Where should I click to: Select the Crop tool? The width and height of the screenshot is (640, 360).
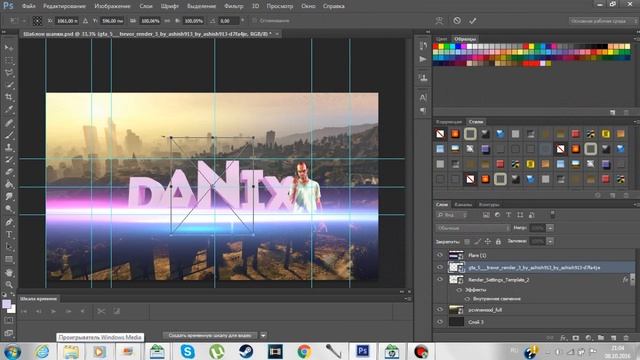coord(9,97)
